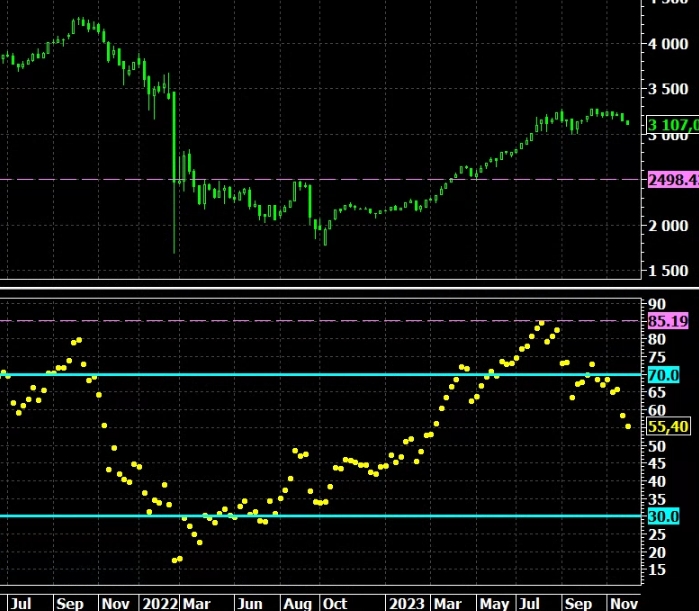Viewport: 699px width, 611px height.
Task: Click the Oct marker on time axis
Action: (x=334, y=603)
